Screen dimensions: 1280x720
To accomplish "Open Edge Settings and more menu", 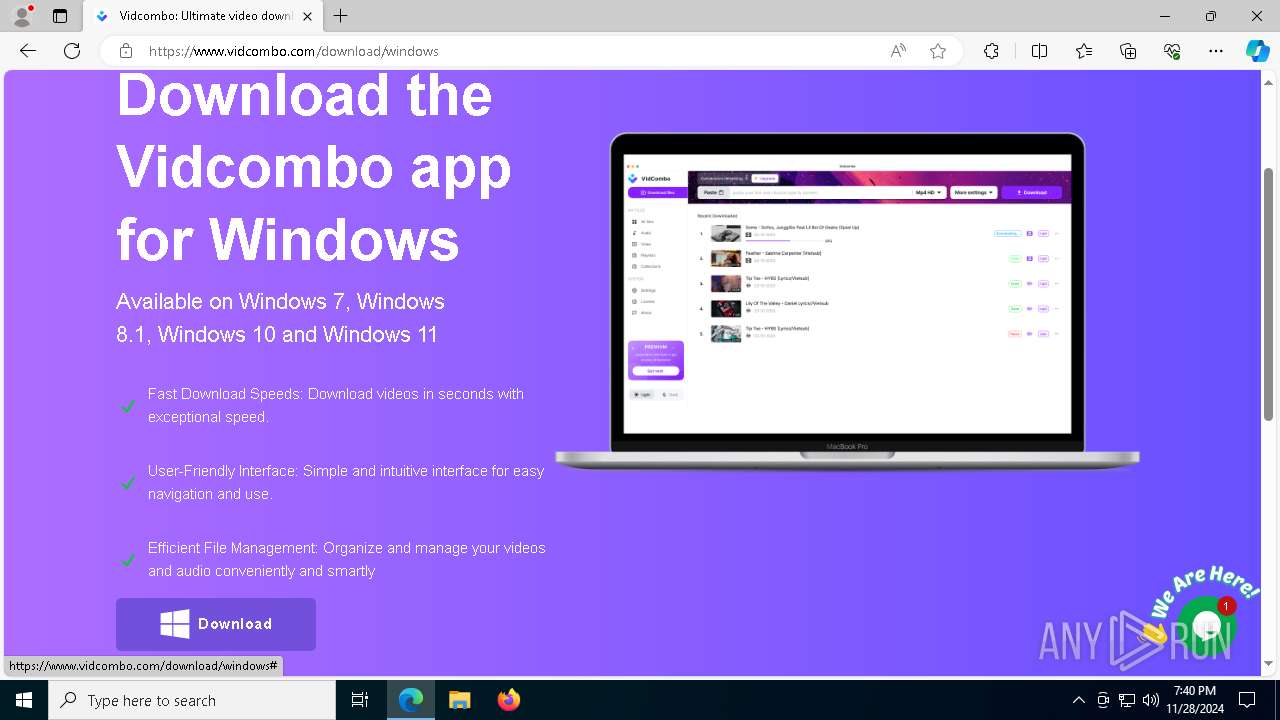I will pyautogui.click(x=1216, y=51).
